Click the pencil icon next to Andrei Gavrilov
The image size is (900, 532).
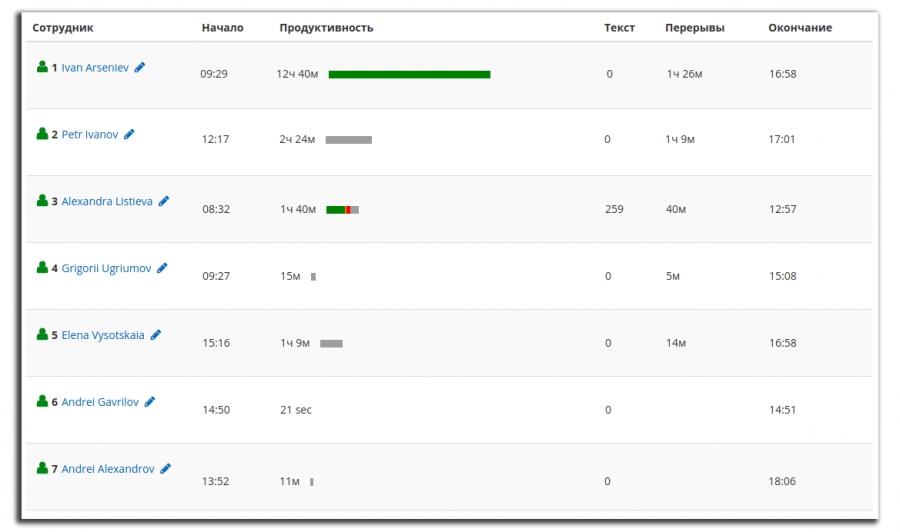point(150,402)
